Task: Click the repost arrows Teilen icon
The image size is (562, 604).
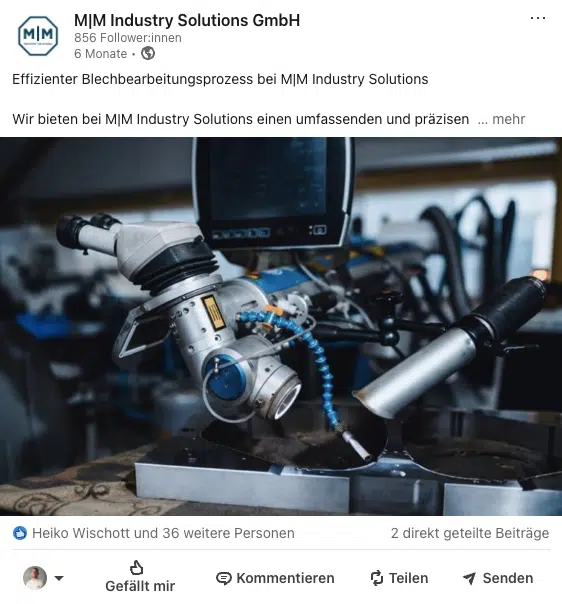Action: (x=376, y=578)
